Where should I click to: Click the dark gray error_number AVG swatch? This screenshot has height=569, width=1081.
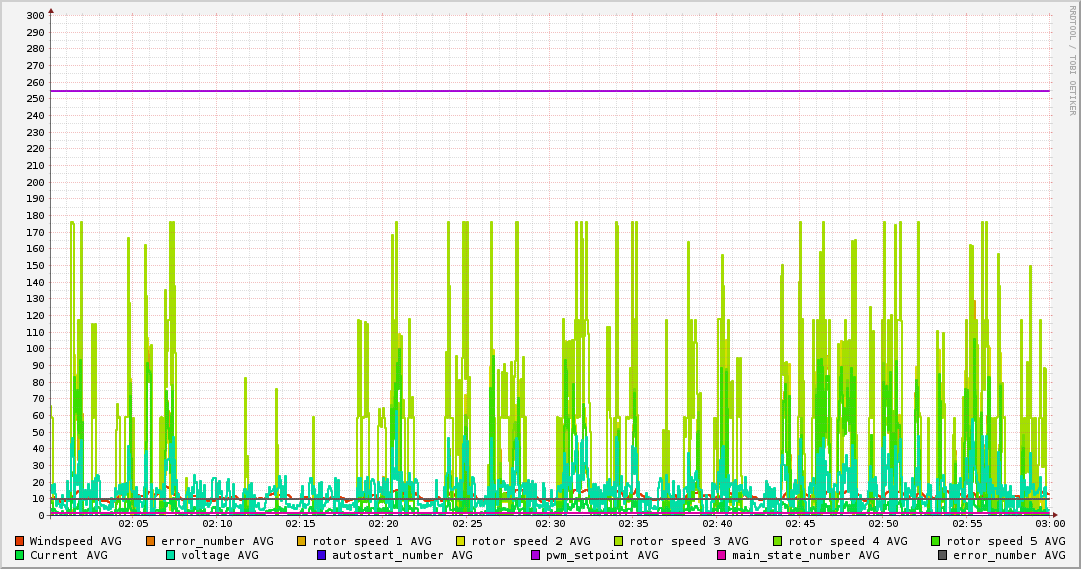coord(942,555)
